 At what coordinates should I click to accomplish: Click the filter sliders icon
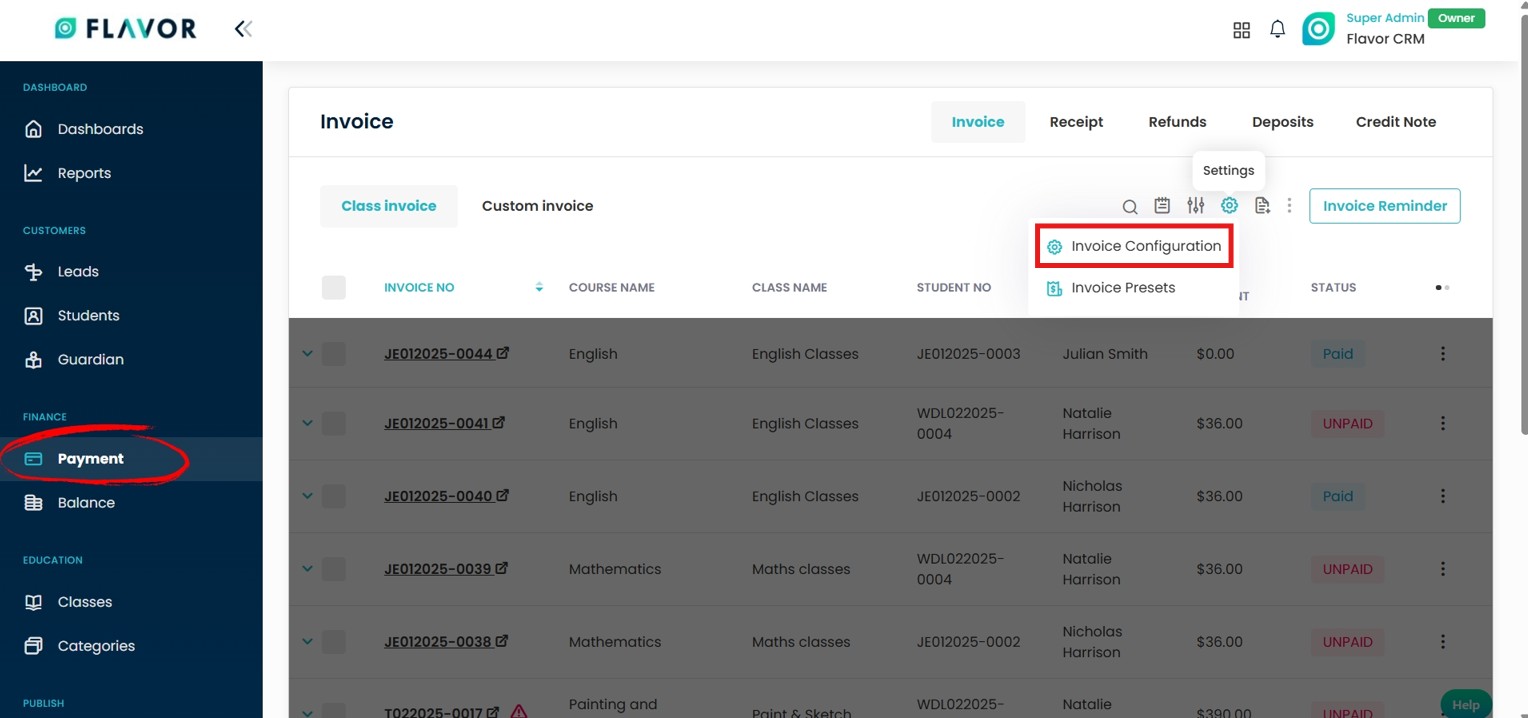[x=1195, y=206]
